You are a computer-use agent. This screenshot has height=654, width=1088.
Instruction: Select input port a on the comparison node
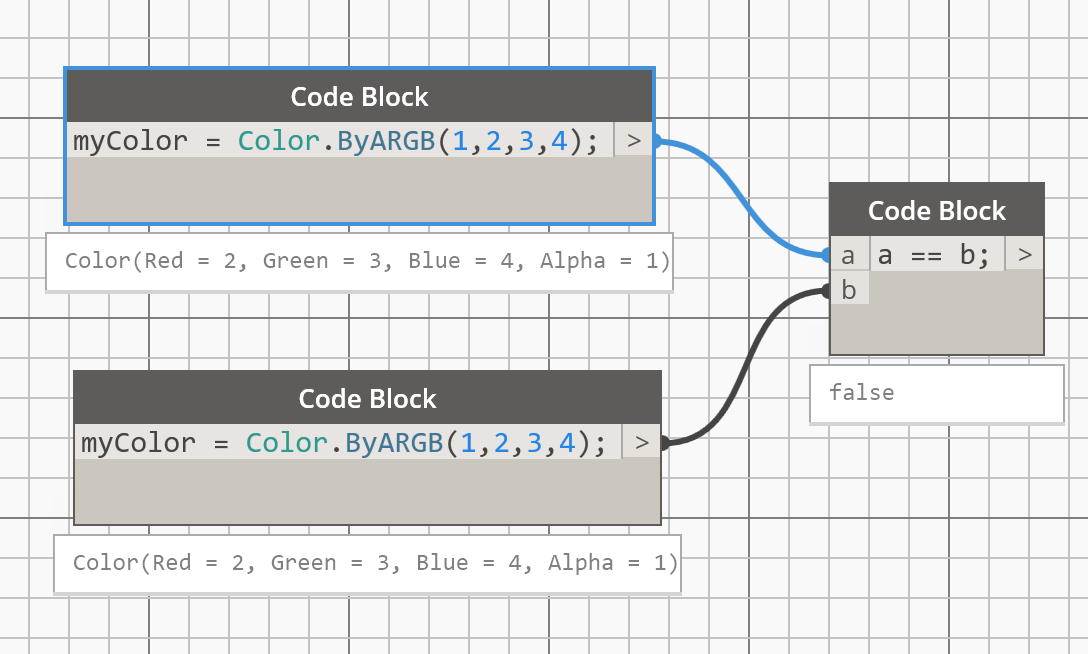(x=850, y=254)
